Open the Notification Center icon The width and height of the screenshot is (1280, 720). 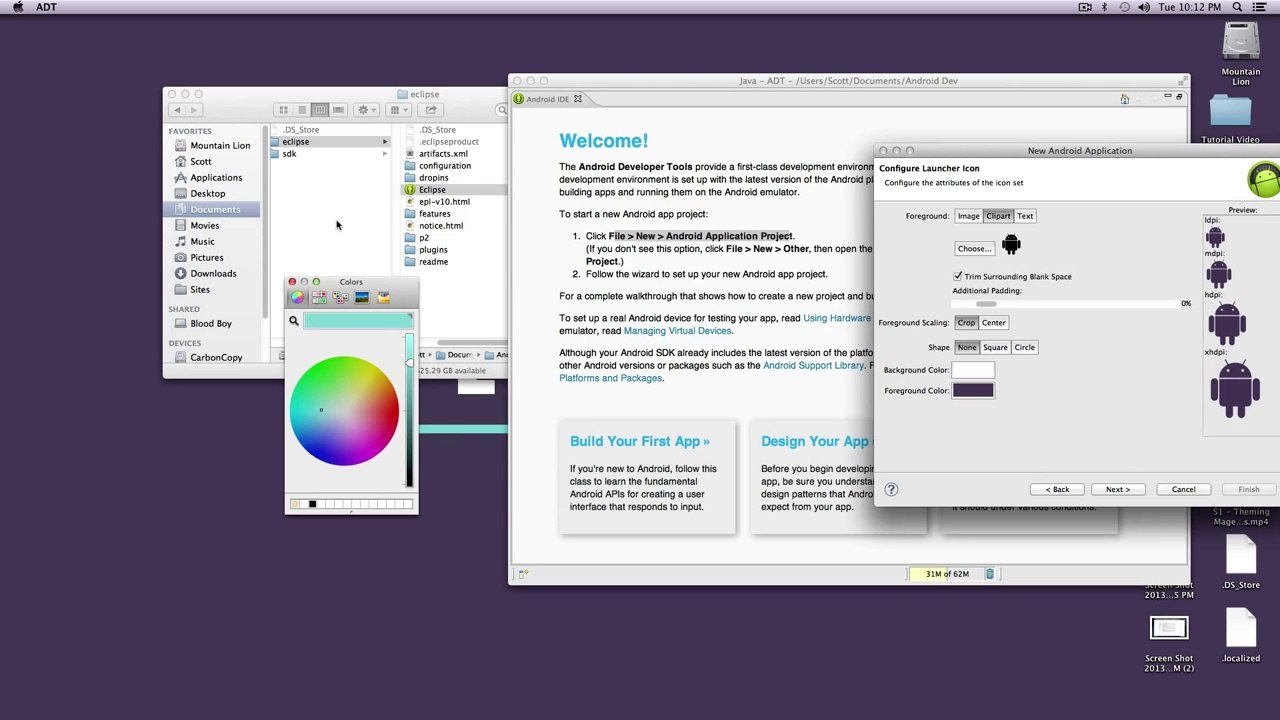(x=1260, y=7)
